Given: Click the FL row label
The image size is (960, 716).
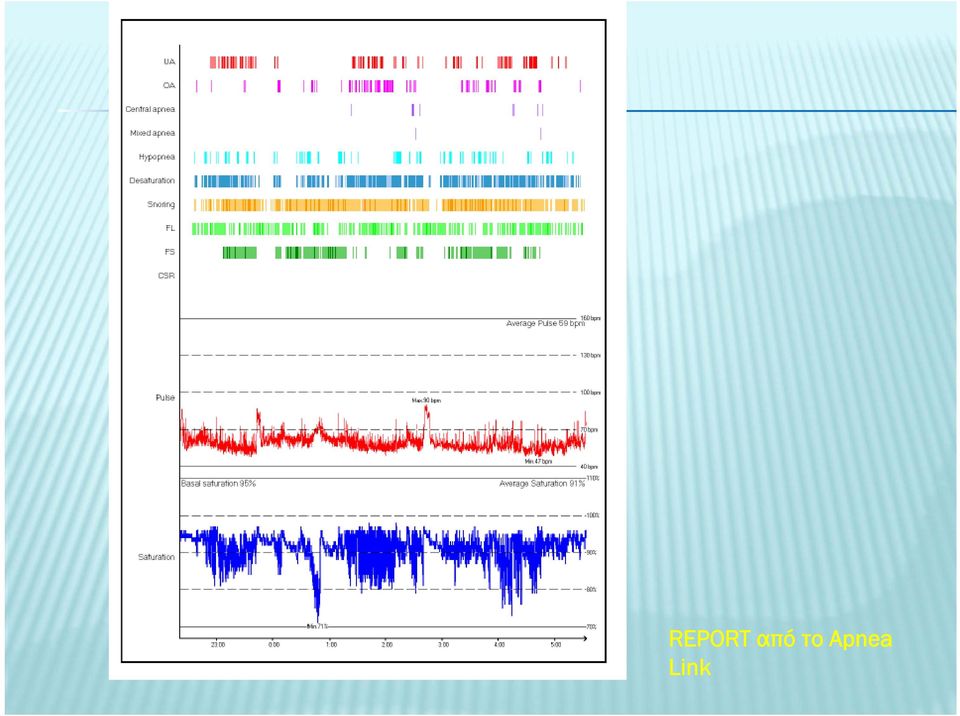Looking at the screenshot, I should tap(170, 228).
